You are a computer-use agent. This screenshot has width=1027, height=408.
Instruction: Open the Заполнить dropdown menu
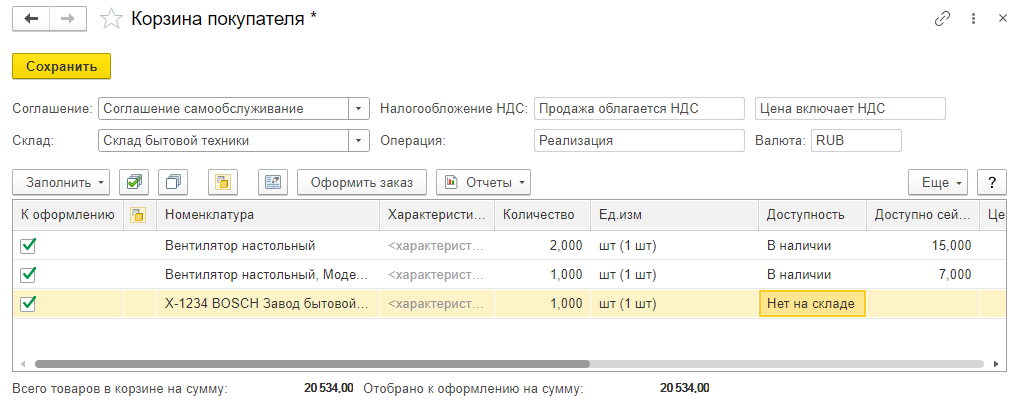pos(61,182)
